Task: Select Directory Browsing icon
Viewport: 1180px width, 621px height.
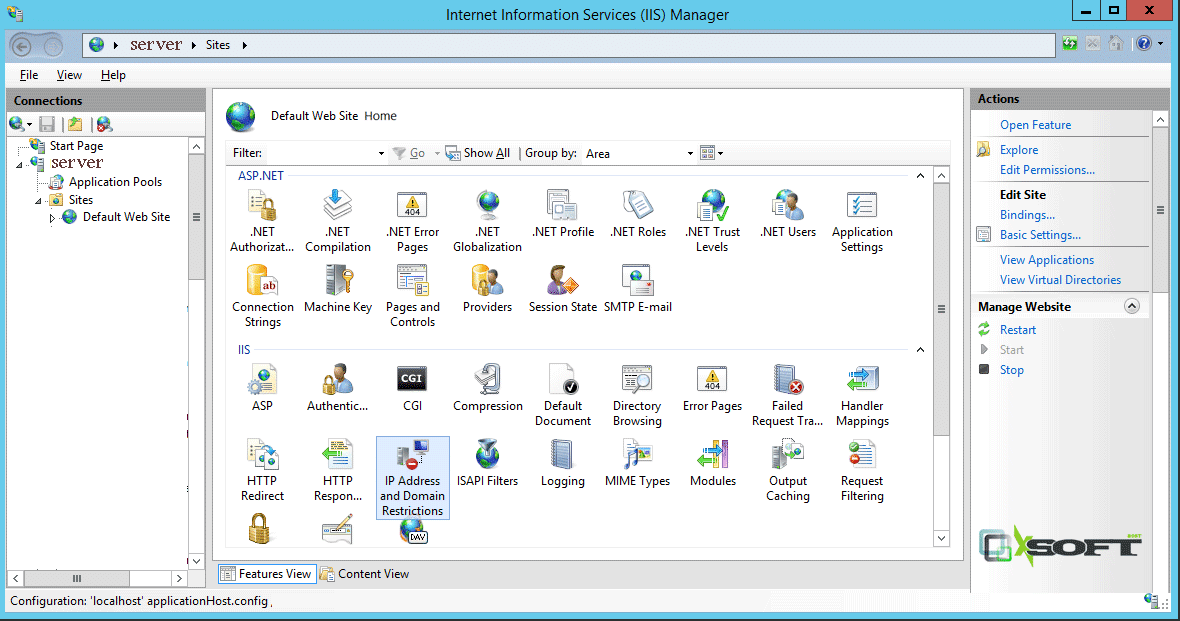Action: 637,395
